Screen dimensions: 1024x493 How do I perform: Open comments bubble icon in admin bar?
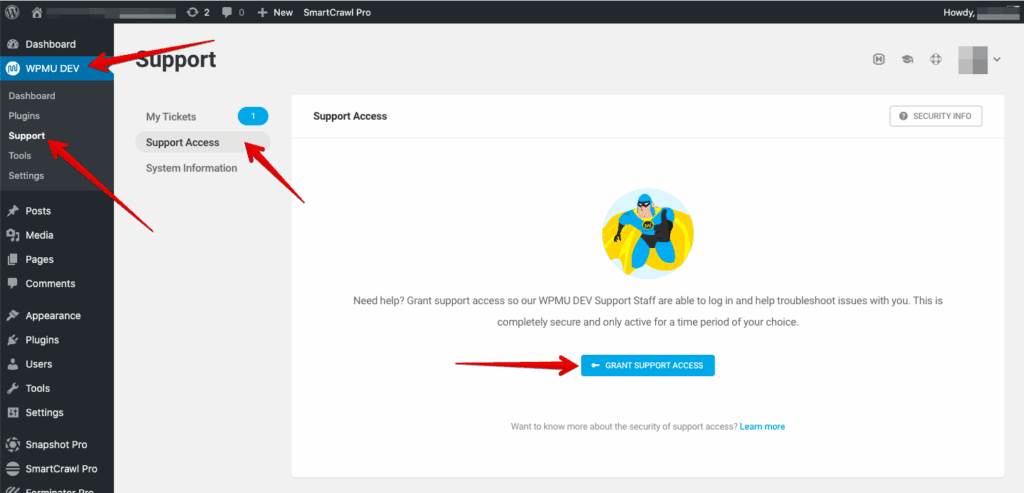(x=232, y=12)
